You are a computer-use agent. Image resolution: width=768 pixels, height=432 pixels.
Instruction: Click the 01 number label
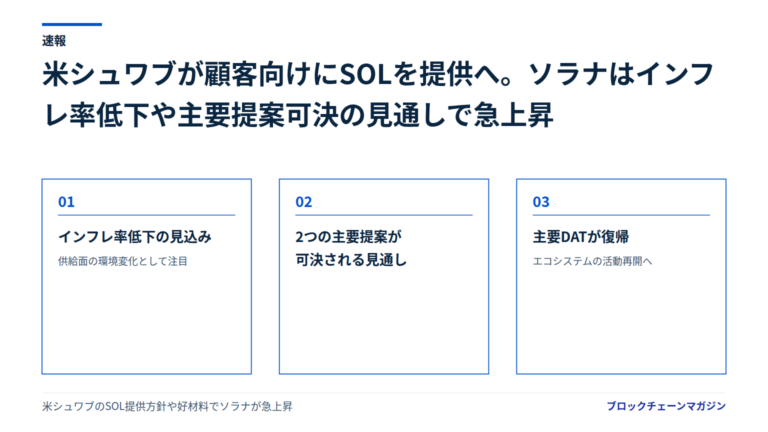66,202
